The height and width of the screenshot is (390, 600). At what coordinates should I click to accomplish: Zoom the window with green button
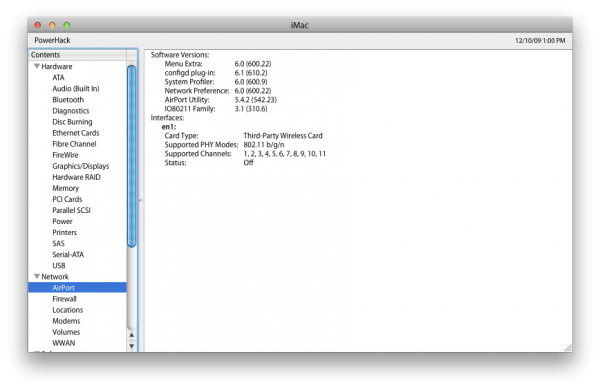67,25
